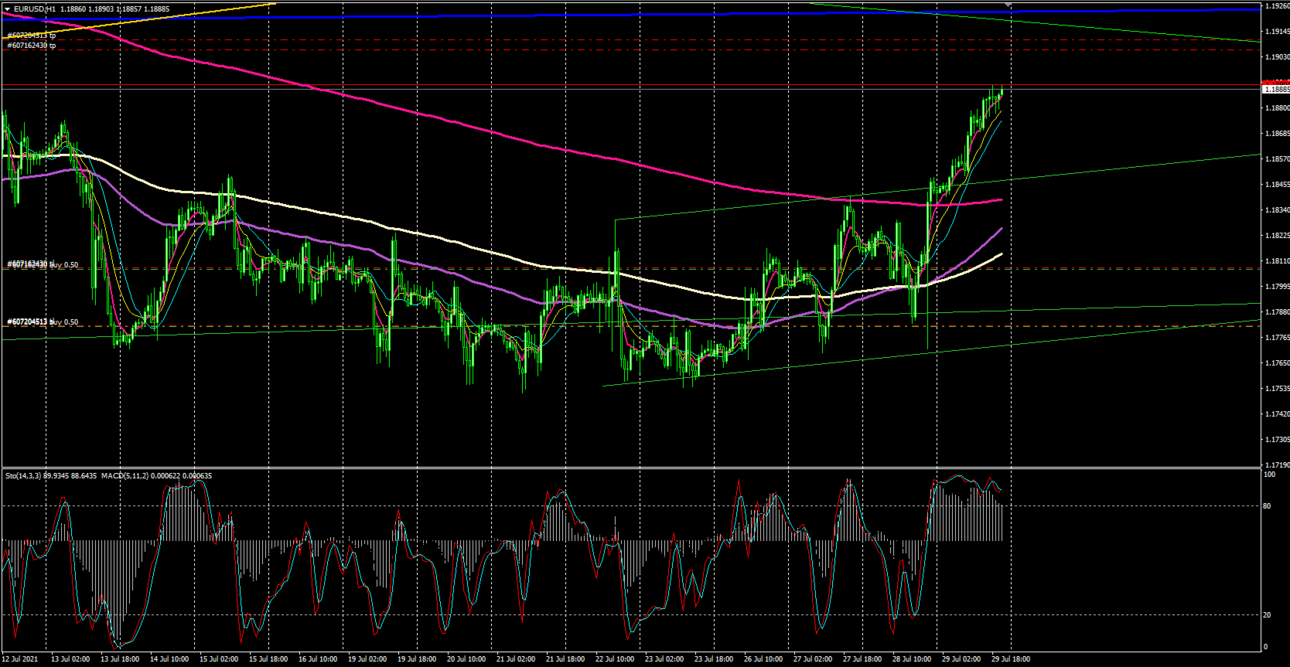The width and height of the screenshot is (1290, 667).
Task: Open the chart menu triangle beside EURUSD,H1
Action: pos(8,9)
